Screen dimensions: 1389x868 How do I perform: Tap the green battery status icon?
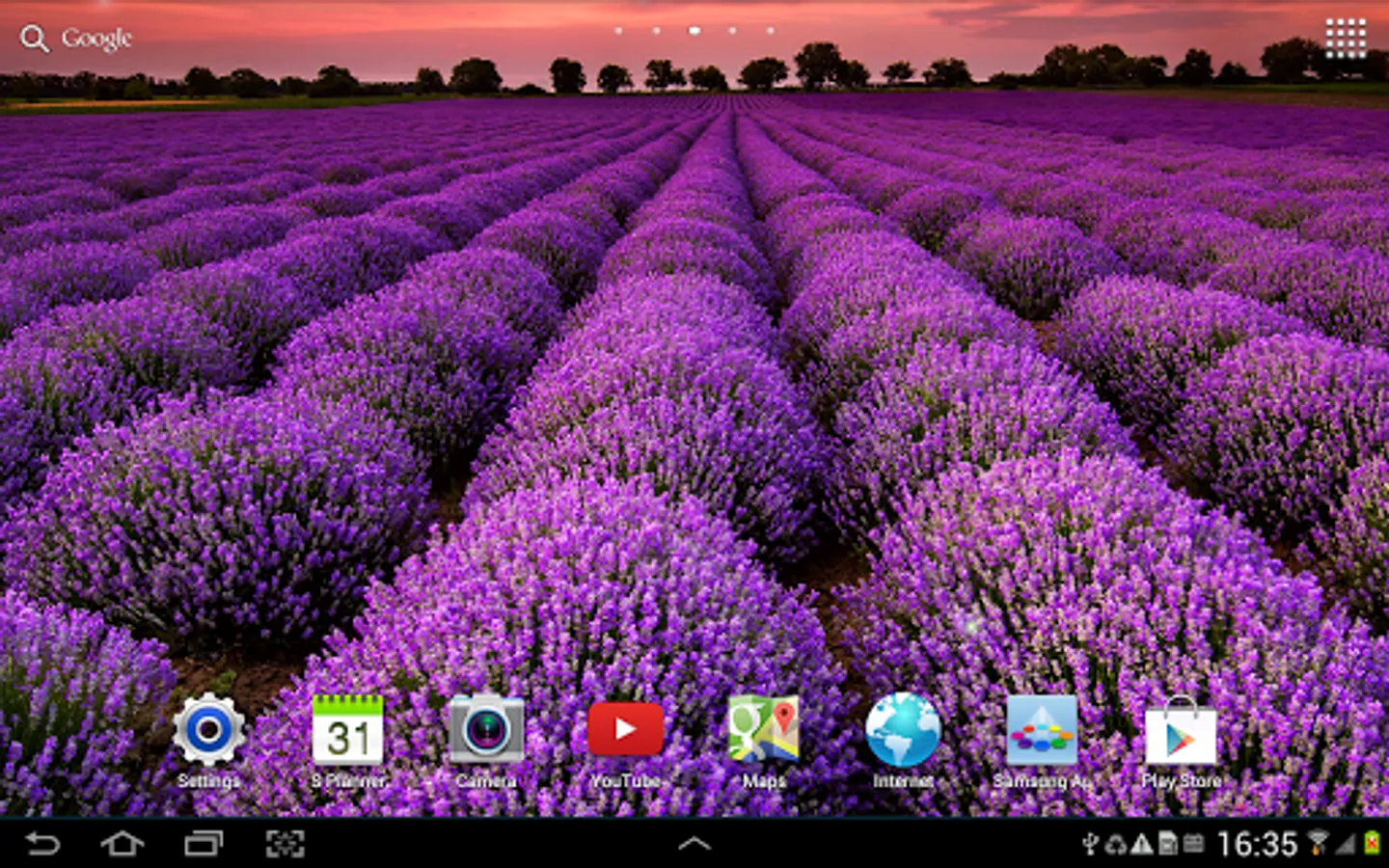1372,845
